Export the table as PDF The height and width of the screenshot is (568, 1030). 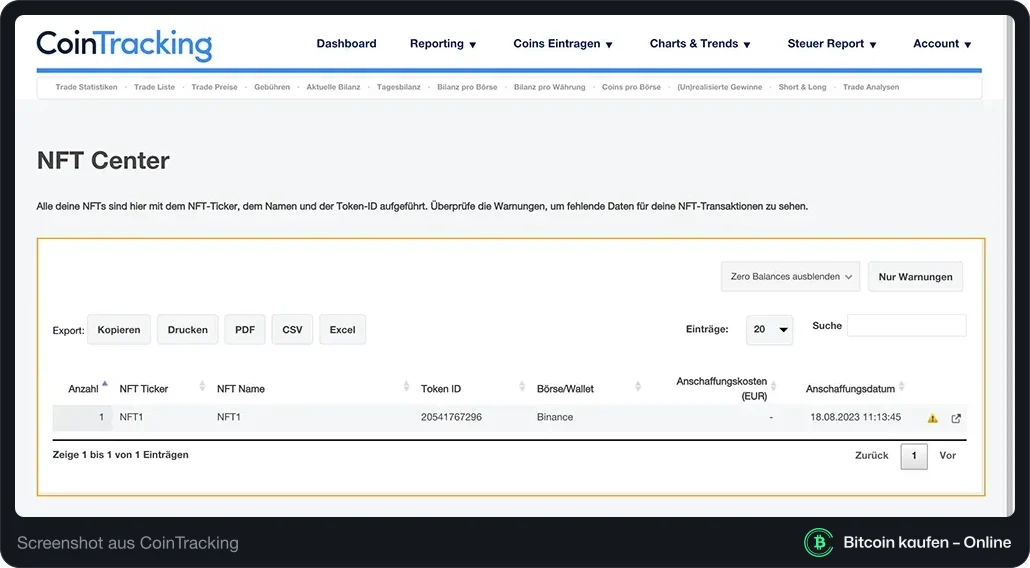point(245,330)
